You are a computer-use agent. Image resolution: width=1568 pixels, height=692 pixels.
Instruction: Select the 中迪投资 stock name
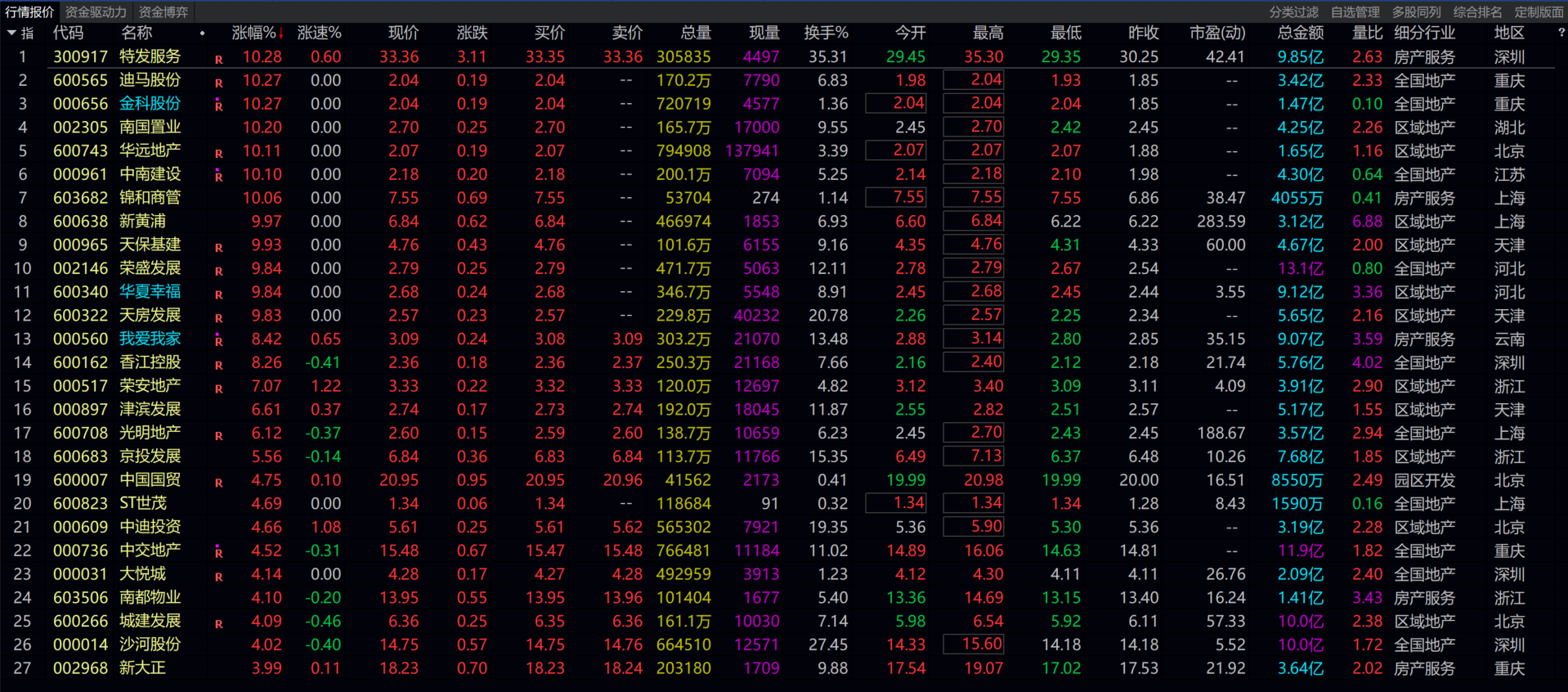(150, 528)
